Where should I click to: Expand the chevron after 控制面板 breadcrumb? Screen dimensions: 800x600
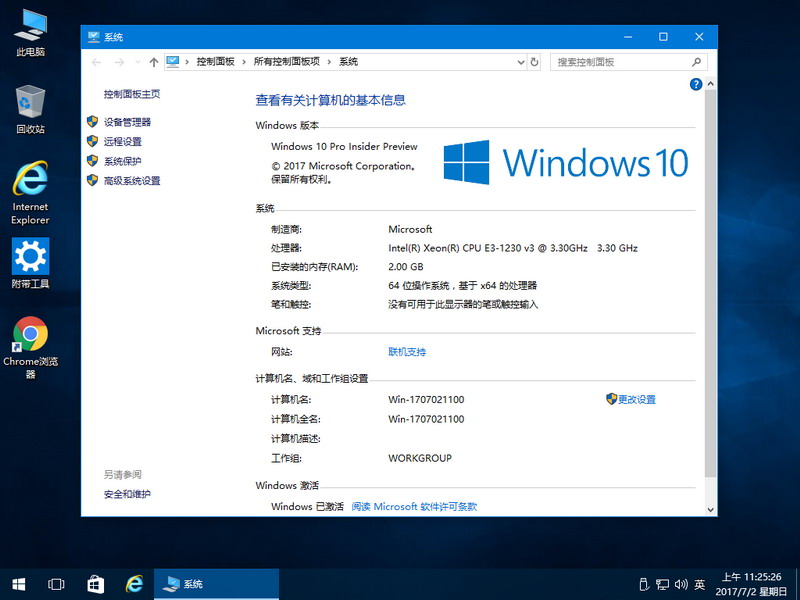point(244,62)
